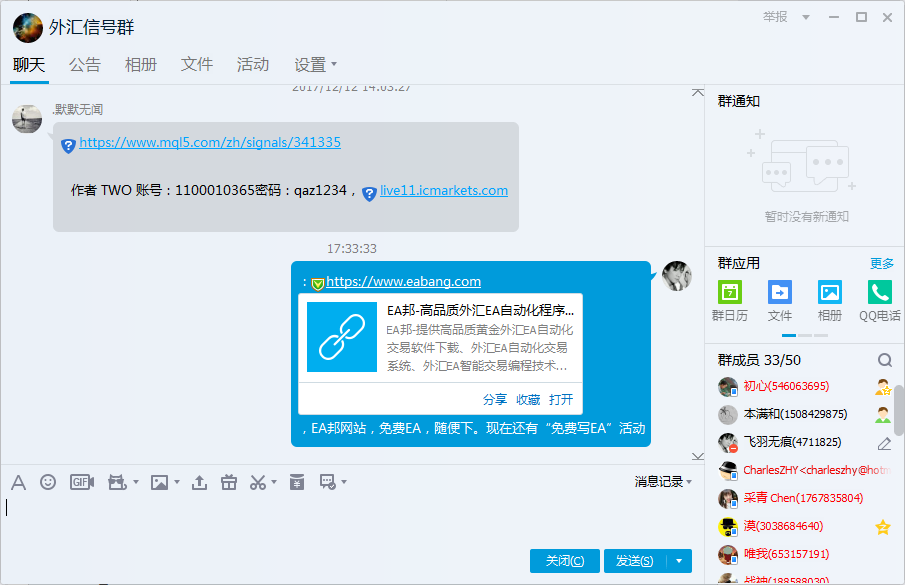
Task: Expand the video call options arrow
Action: tap(136, 482)
